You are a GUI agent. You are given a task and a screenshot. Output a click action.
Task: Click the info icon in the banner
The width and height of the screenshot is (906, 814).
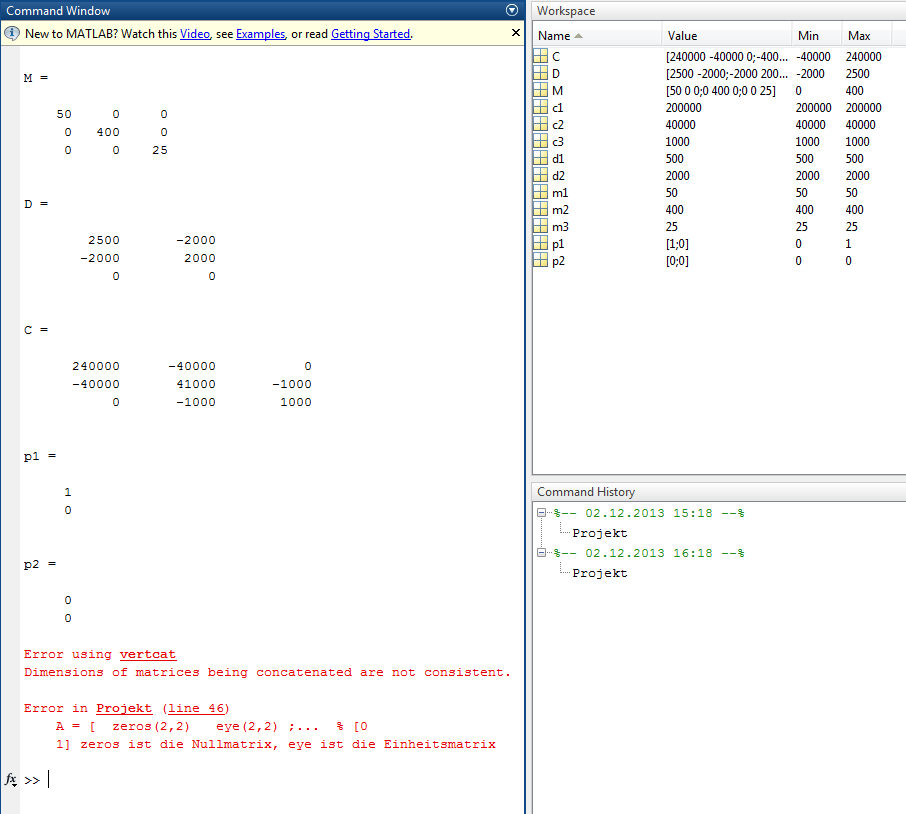point(12,34)
